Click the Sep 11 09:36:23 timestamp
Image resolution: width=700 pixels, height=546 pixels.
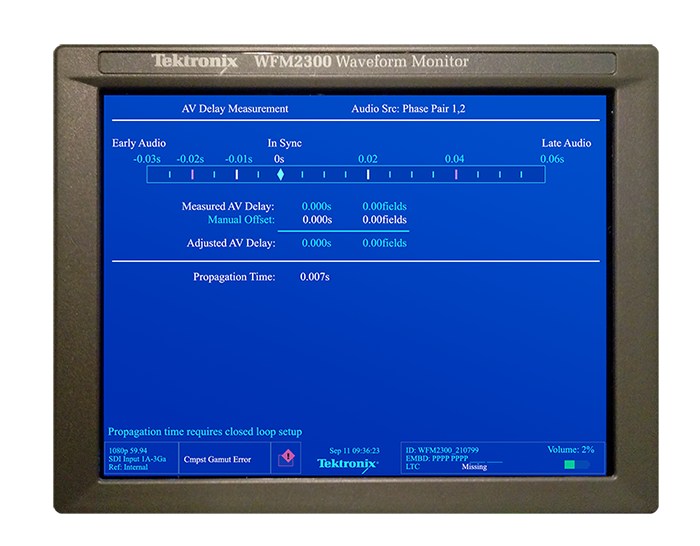tap(354, 450)
